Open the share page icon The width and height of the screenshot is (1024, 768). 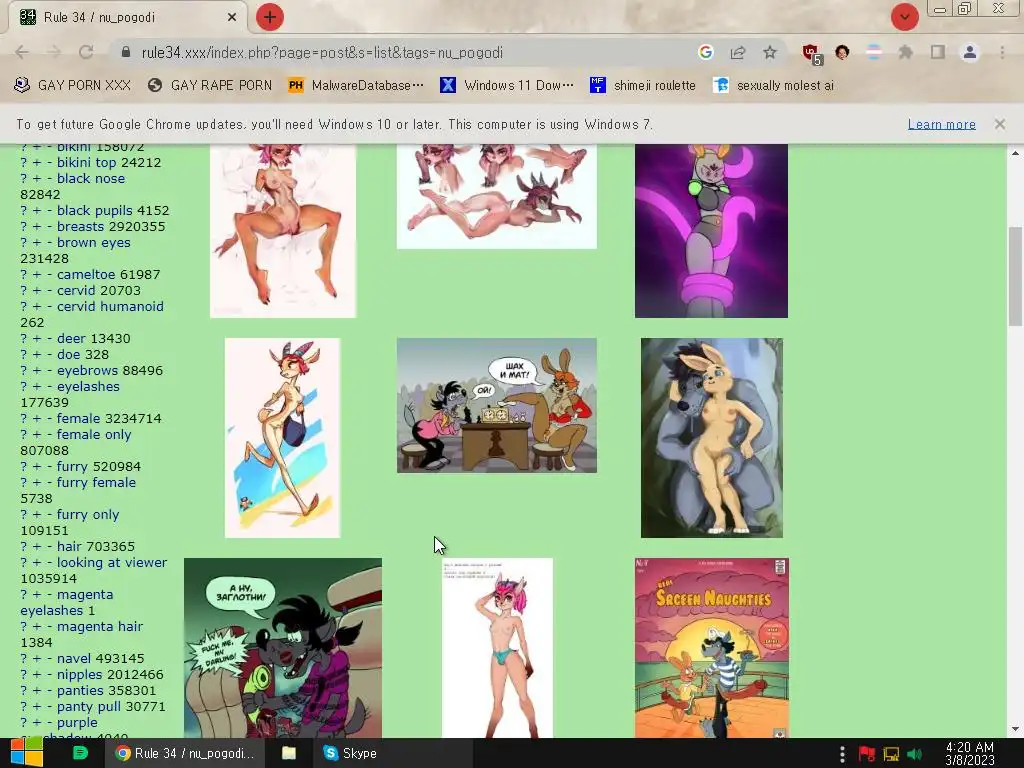738,52
